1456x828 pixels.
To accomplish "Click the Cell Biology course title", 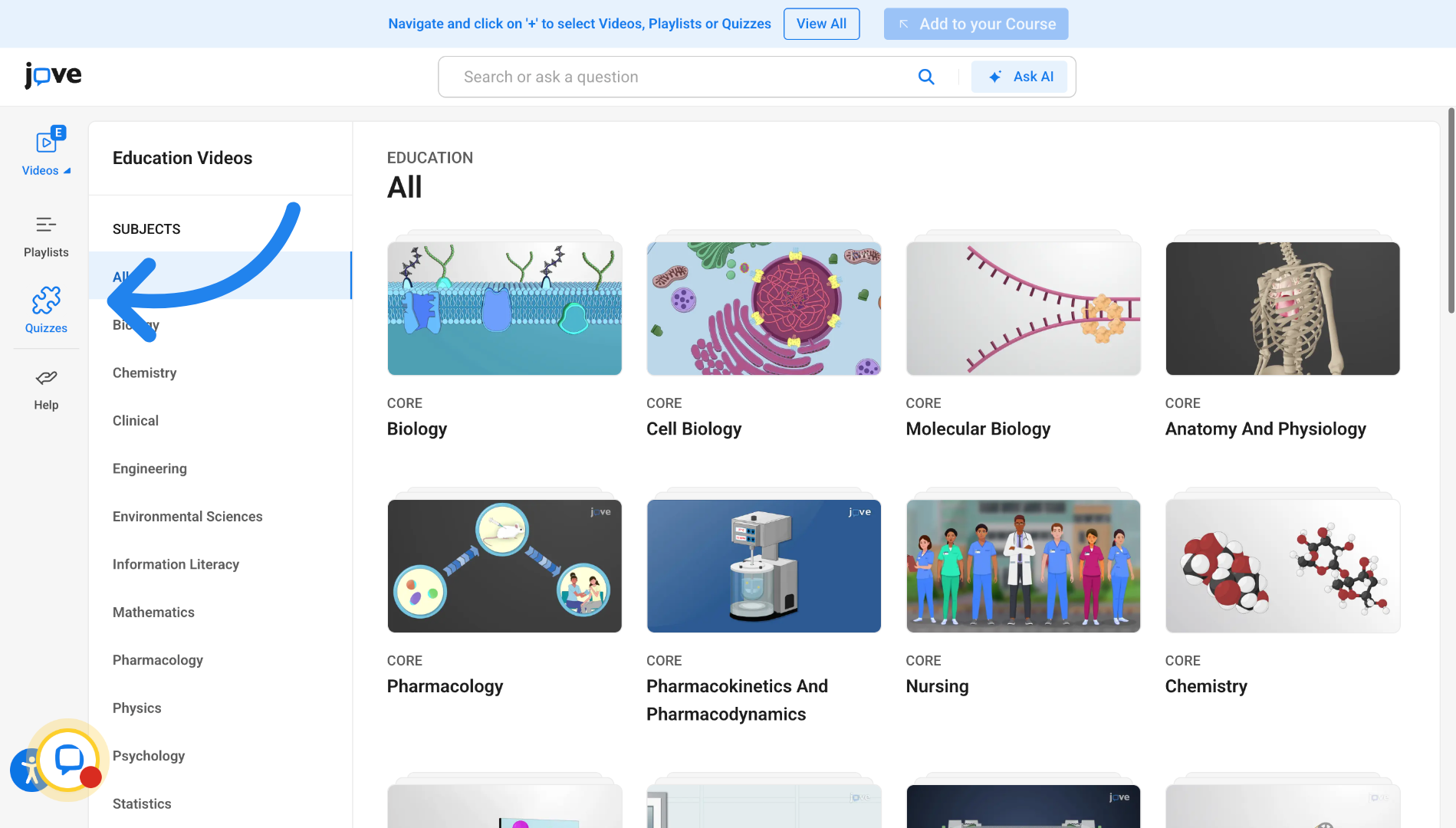I will pyautogui.click(x=694, y=429).
